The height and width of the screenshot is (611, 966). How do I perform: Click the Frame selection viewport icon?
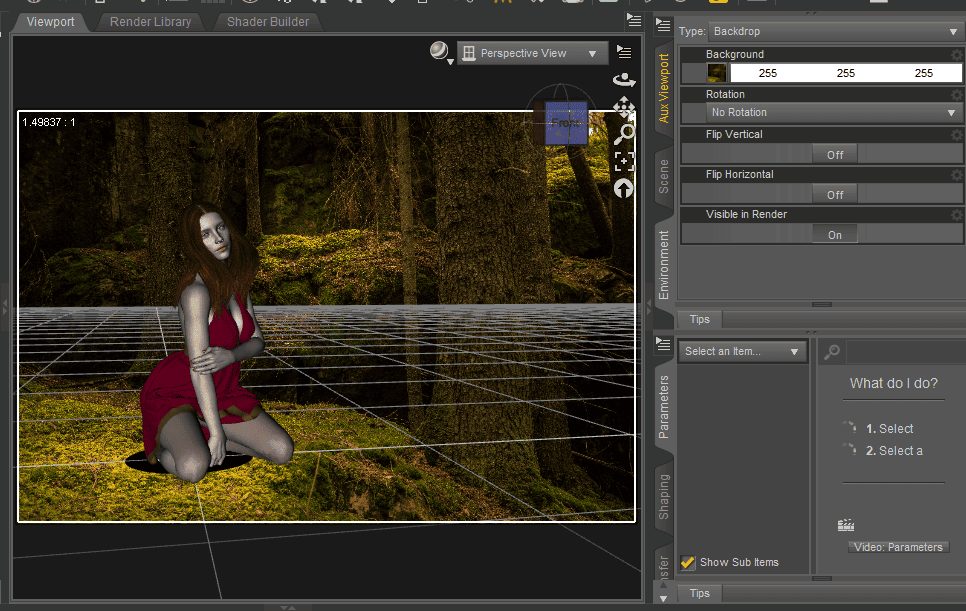pyautogui.click(x=623, y=160)
